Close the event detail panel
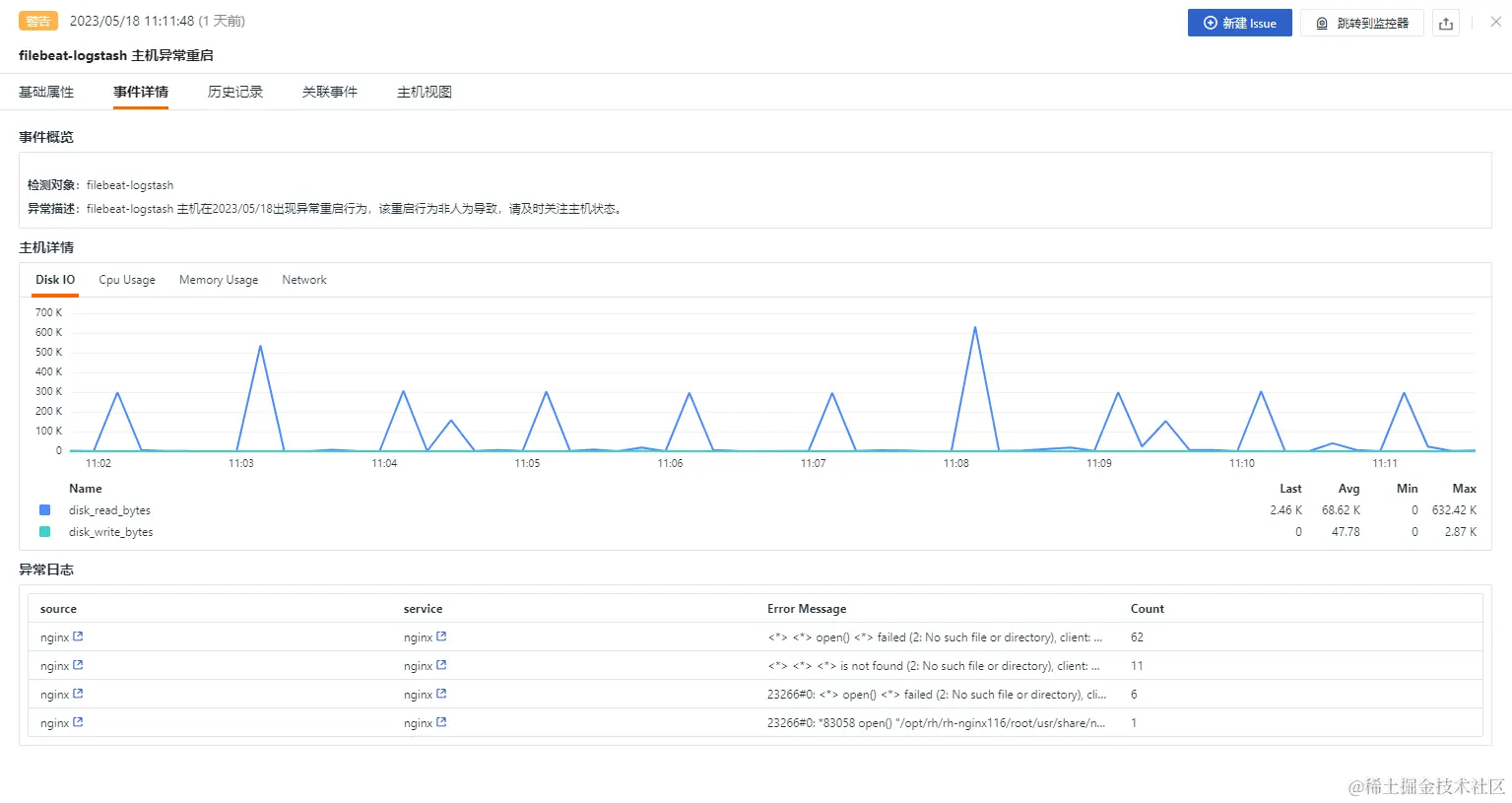 tap(1495, 22)
